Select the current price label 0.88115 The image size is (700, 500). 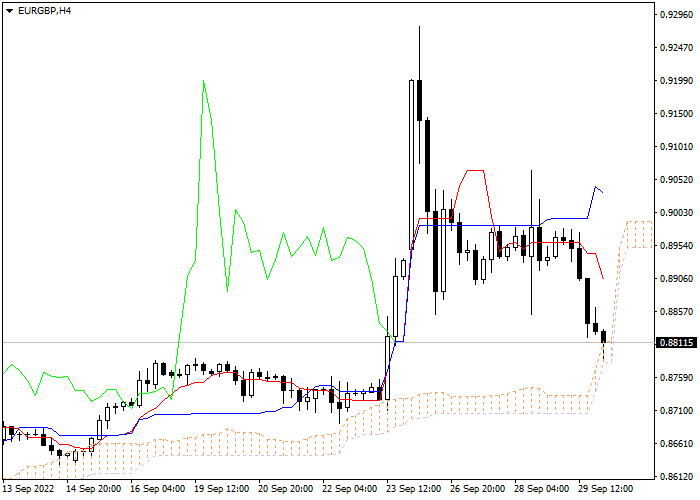point(677,343)
